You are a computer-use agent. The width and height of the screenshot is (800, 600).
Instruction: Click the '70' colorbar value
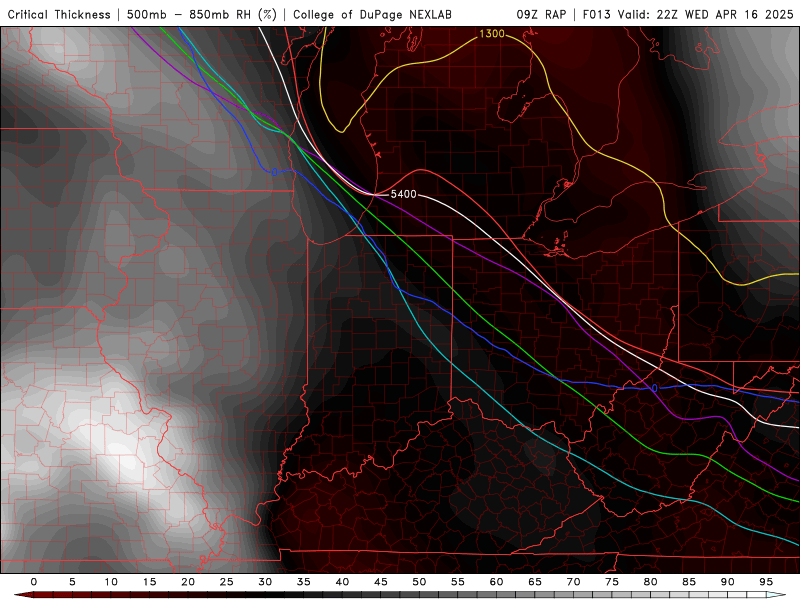pyautogui.click(x=573, y=582)
